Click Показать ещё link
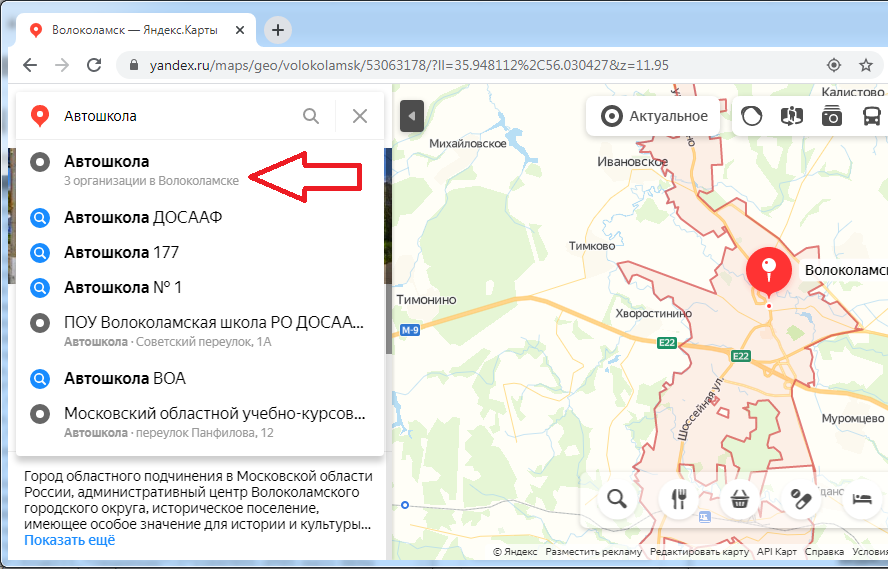The image size is (888, 569). [70, 540]
